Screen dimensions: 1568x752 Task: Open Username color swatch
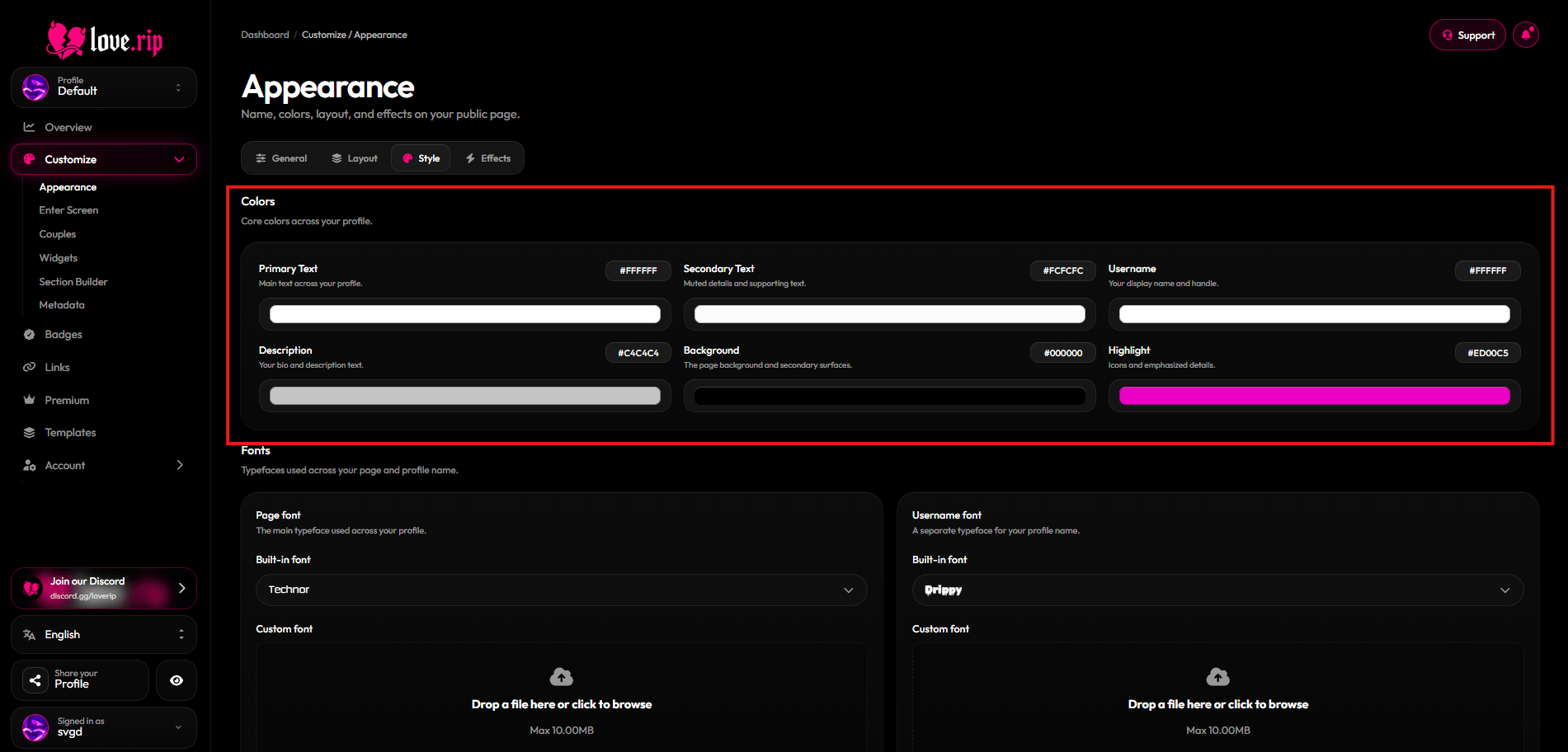tap(1315, 314)
